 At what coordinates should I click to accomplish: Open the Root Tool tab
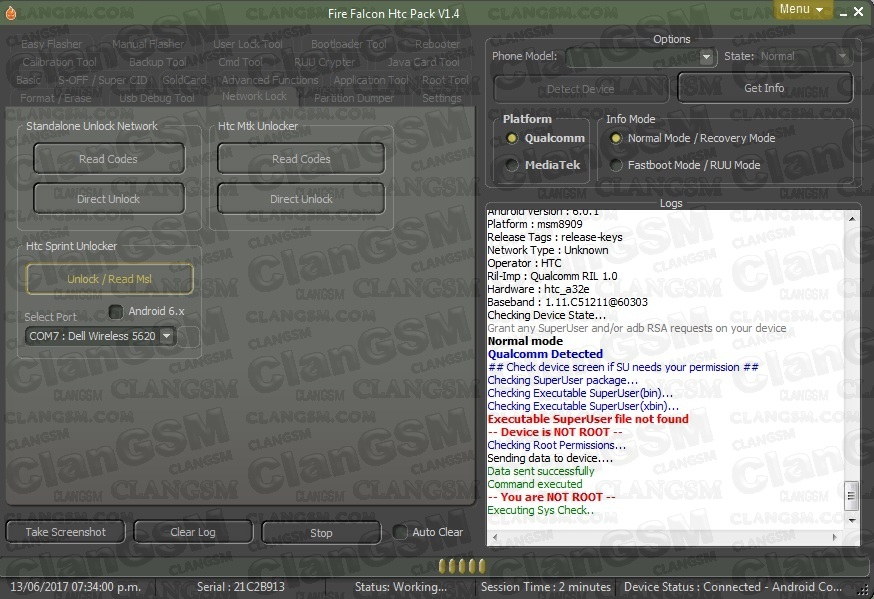(x=445, y=80)
